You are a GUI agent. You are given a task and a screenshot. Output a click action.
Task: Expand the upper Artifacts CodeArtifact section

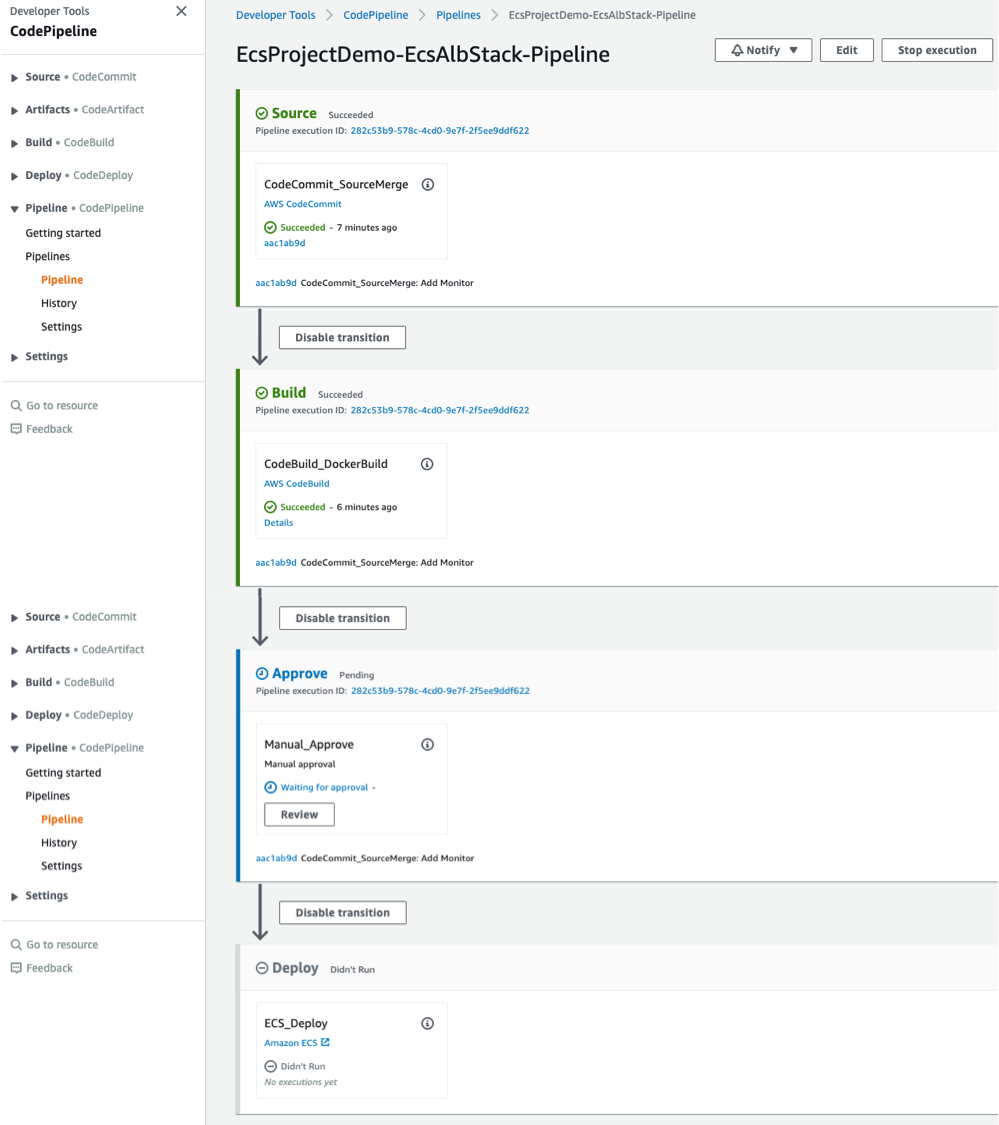[14, 110]
